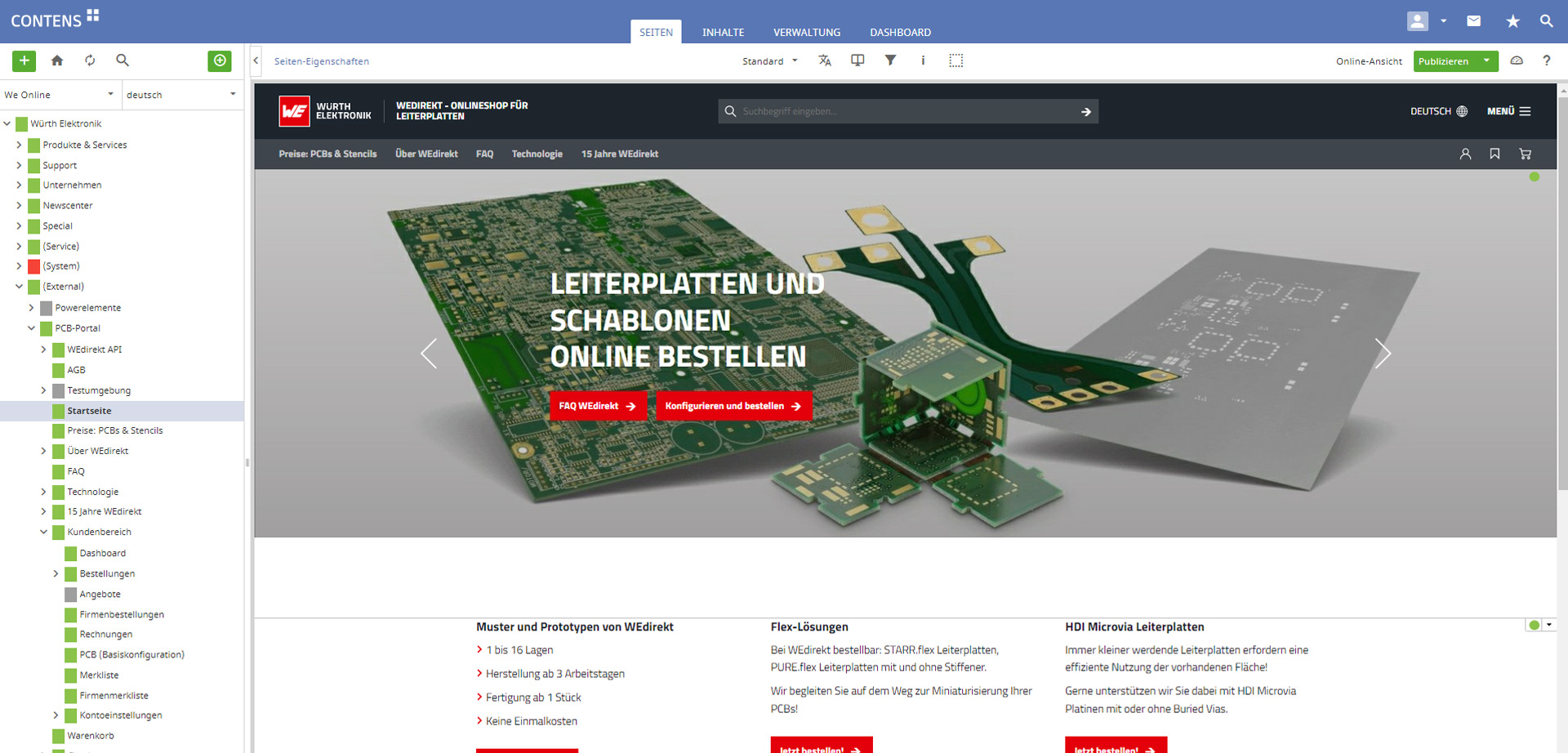Viewport: 1568px width, 753px height.
Task: Open favorites star in header
Action: click(1512, 21)
